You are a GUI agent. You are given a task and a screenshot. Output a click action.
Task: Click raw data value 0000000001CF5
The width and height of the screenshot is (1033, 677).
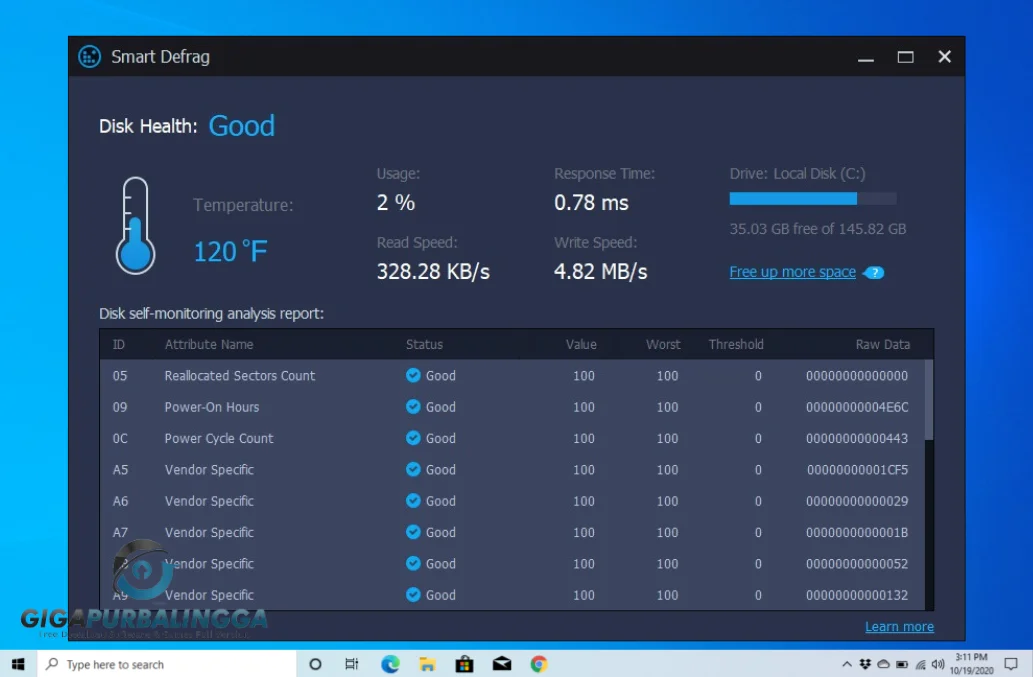[858, 470]
